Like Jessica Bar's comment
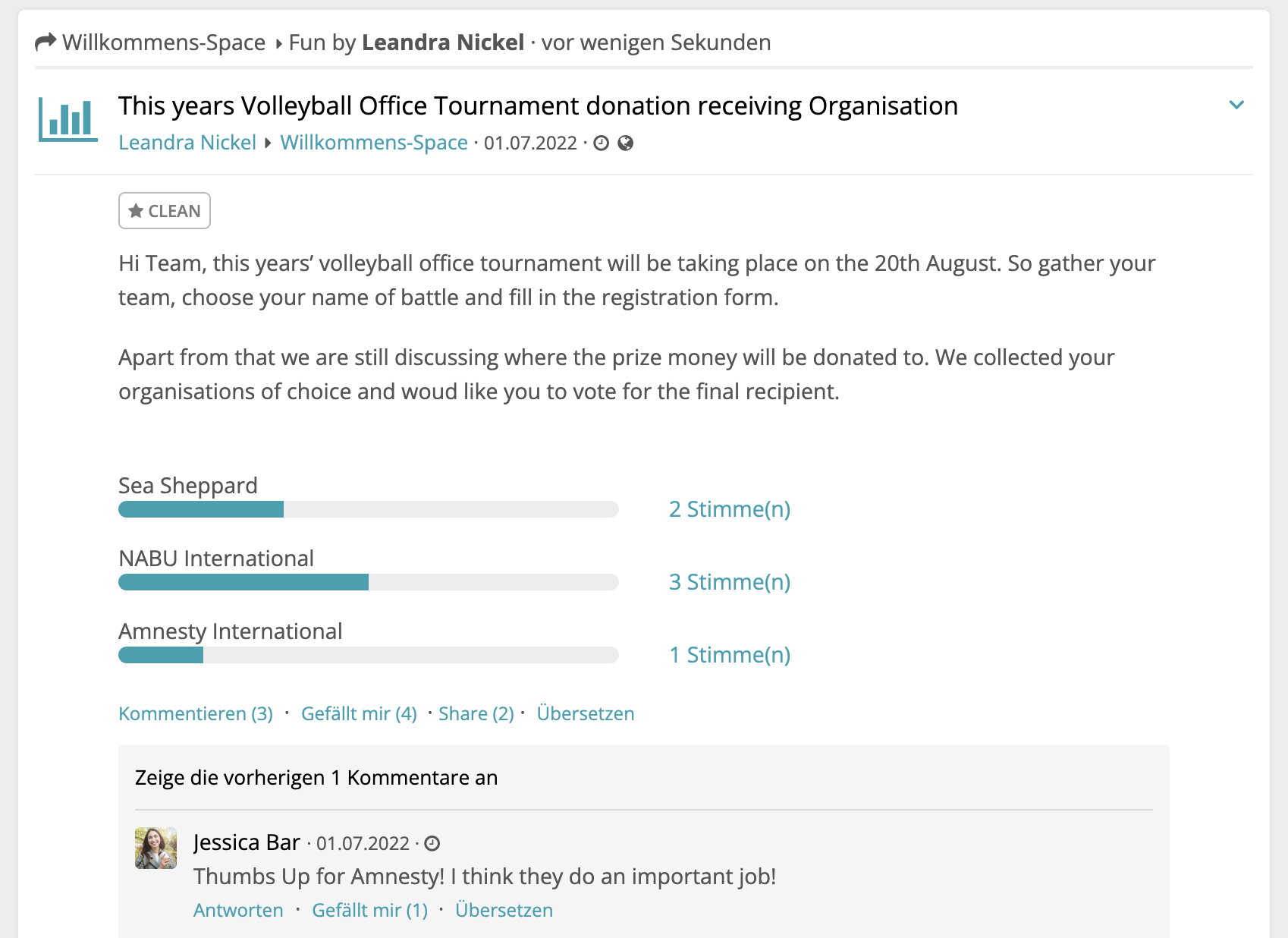Viewport: 1288px width, 938px height. [x=369, y=911]
